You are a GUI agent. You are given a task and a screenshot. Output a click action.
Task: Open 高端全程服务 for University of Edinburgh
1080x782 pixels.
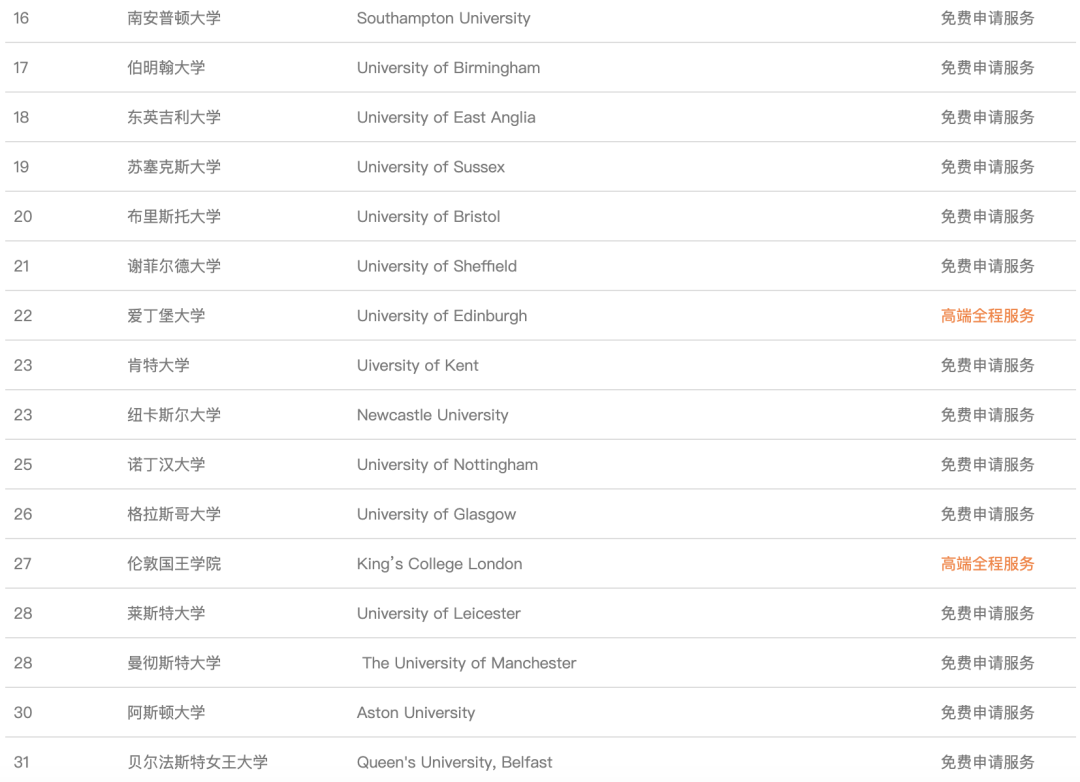(987, 316)
